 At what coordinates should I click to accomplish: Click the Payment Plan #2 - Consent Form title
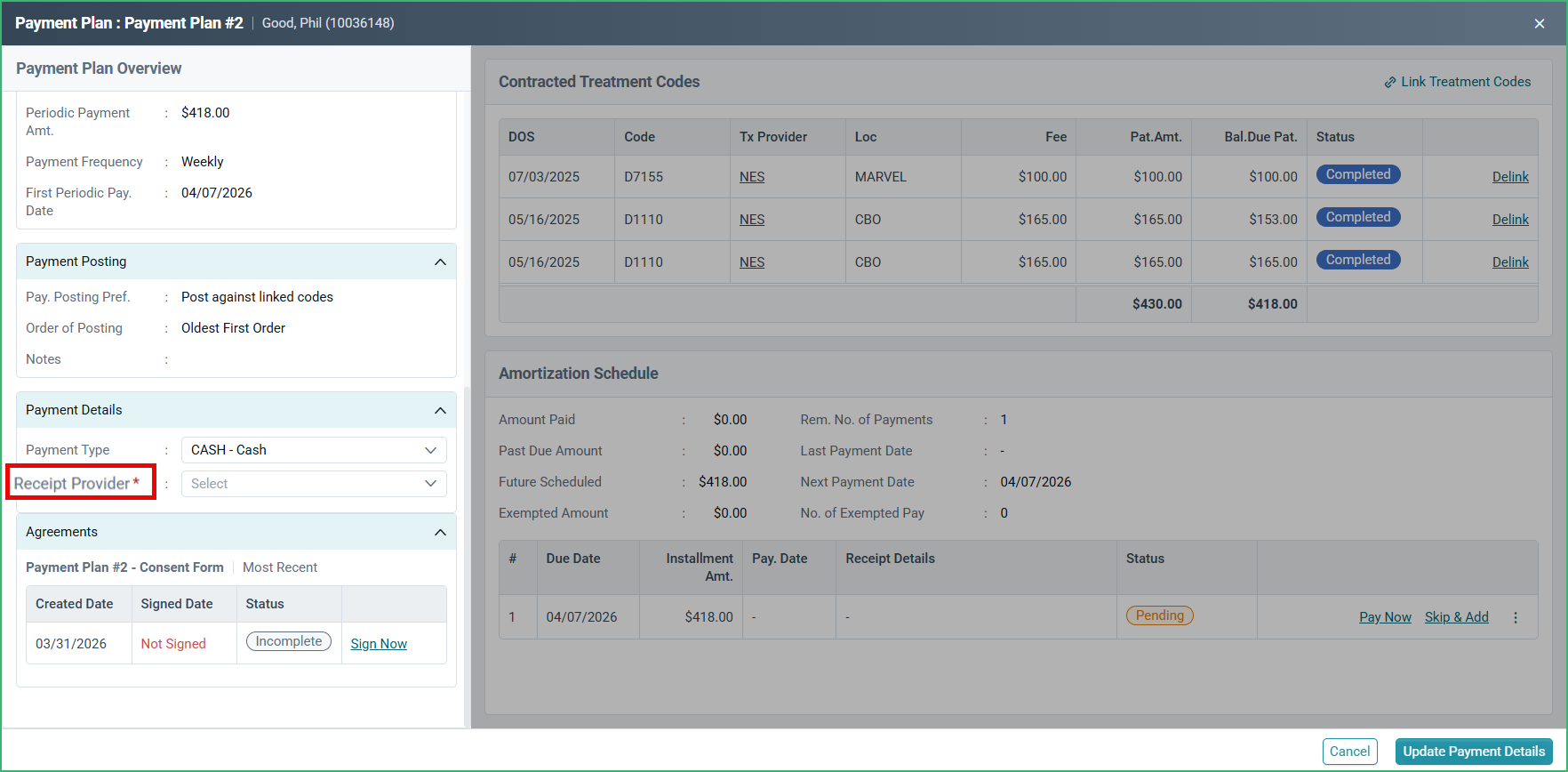[x=124, y=567]
